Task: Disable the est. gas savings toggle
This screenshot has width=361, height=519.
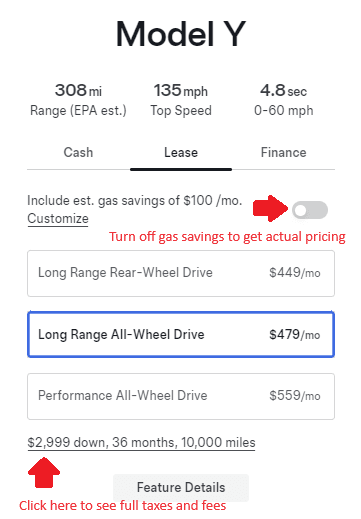Action: (x=310, y=210)
